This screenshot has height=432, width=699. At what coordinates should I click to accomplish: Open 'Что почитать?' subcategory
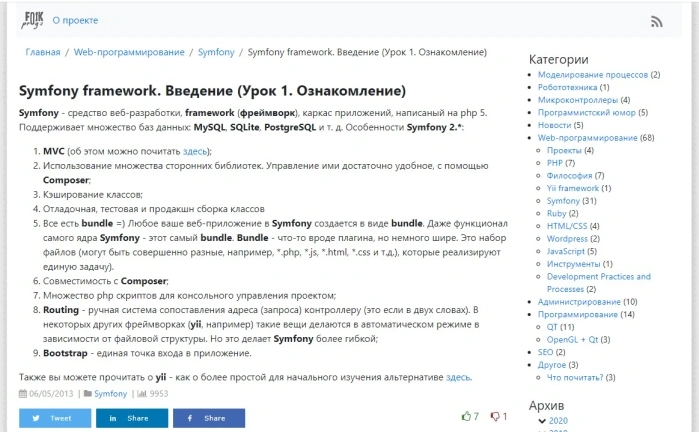(x=575, y=378)
